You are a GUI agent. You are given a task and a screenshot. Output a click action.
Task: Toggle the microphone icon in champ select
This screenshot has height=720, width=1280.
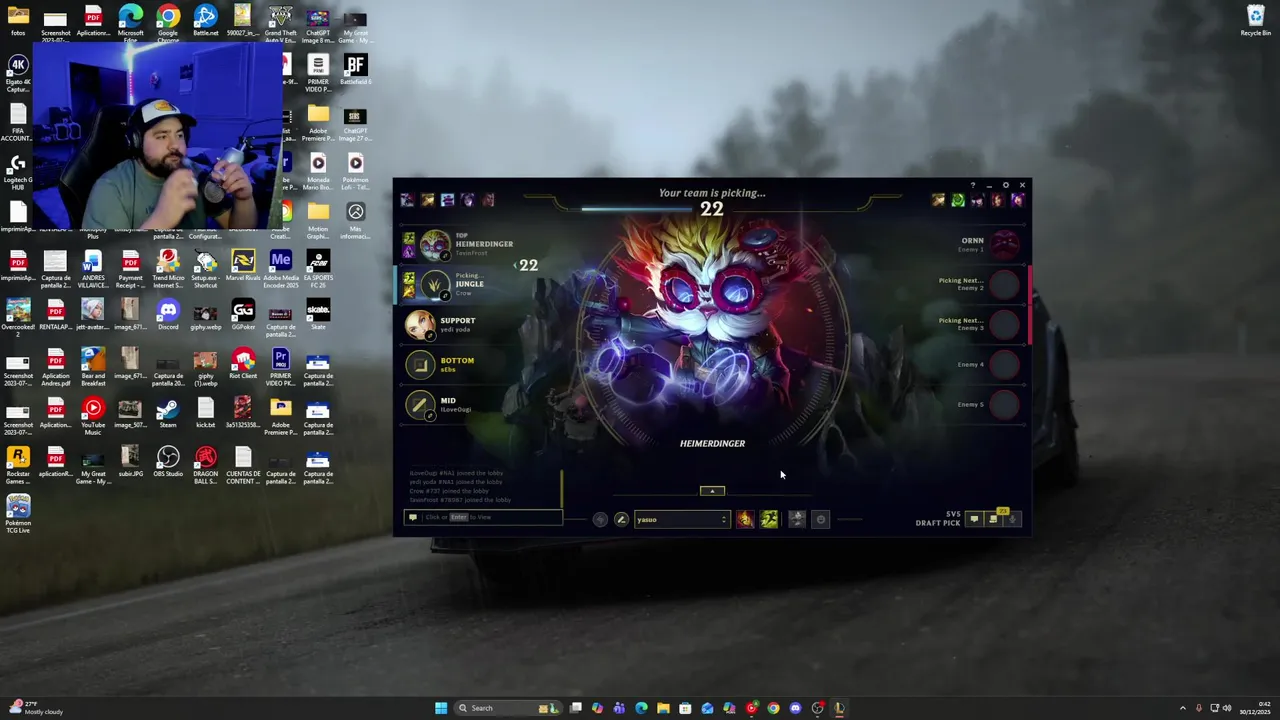pyautogui.click(x=1012, y=519)
